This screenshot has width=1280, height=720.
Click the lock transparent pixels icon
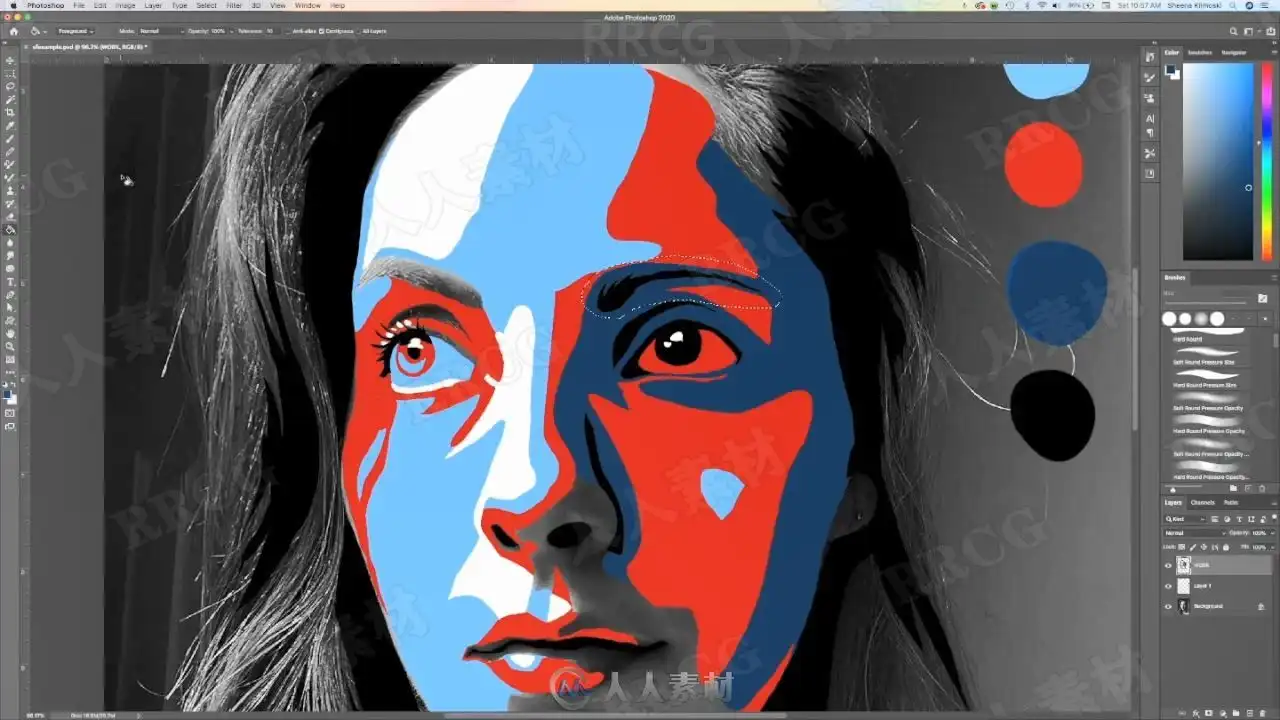tap(1182, 547)
